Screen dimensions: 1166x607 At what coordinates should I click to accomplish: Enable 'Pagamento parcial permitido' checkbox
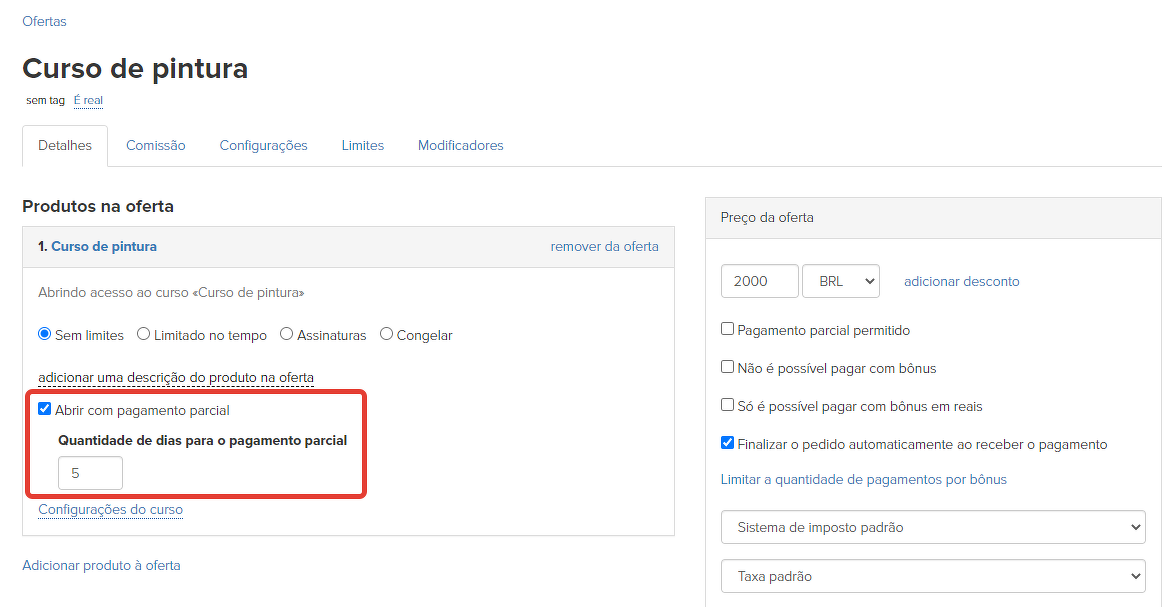coord(728,329)
